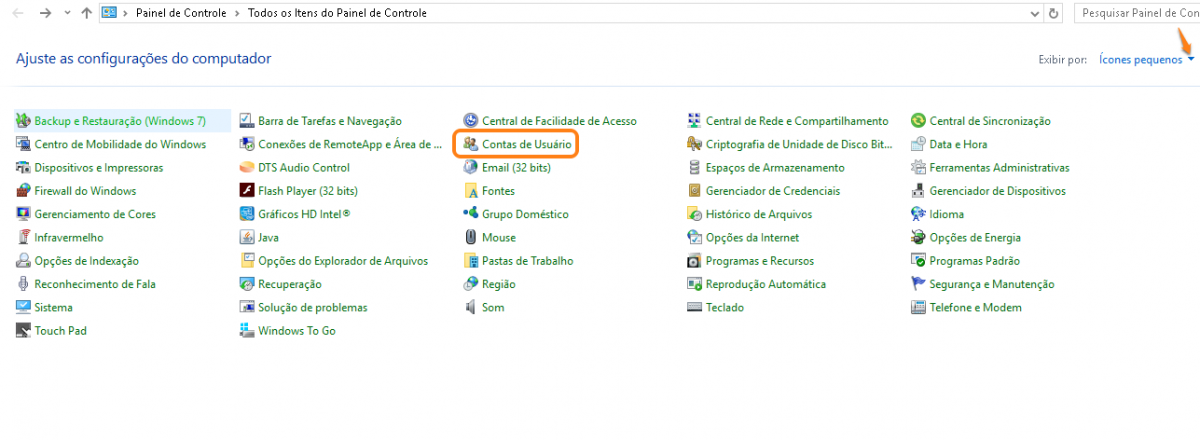Image resolution: width=1200 pixels, height=440 pixels.
Task: Click the Touch Pad icon
Action: (24, 331)
